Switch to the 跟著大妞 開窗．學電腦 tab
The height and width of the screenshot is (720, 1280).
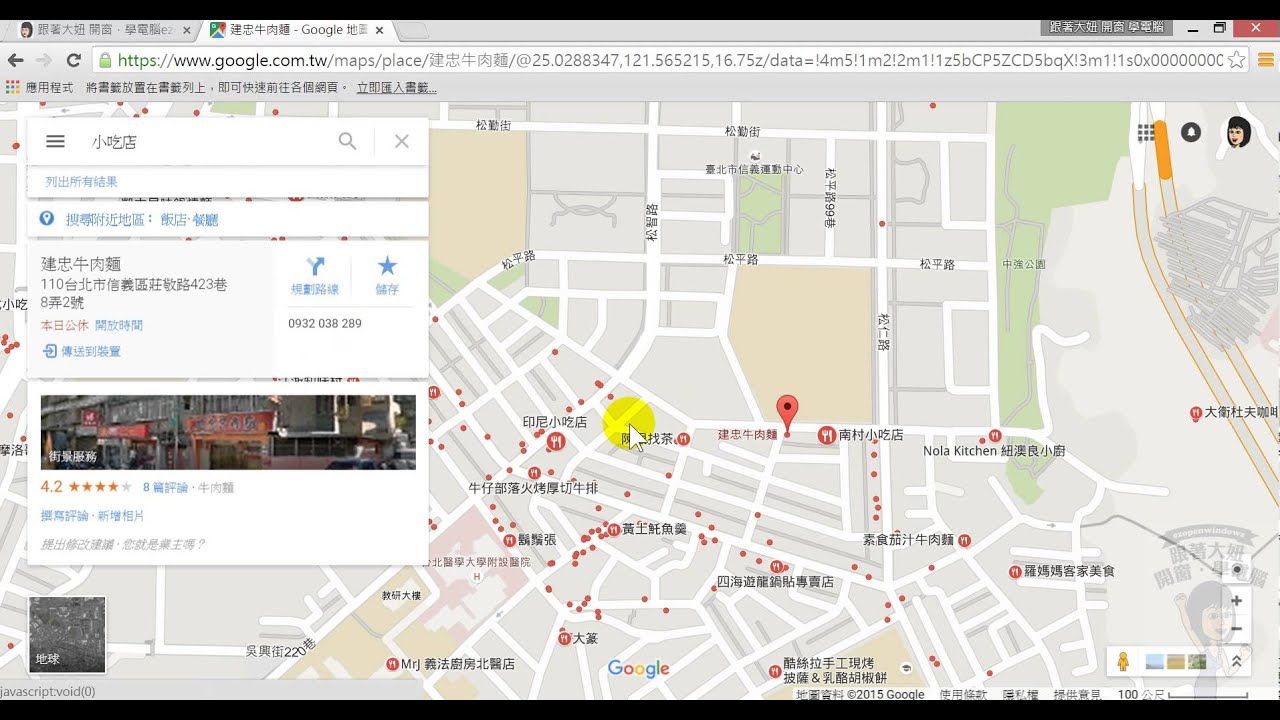100,30
